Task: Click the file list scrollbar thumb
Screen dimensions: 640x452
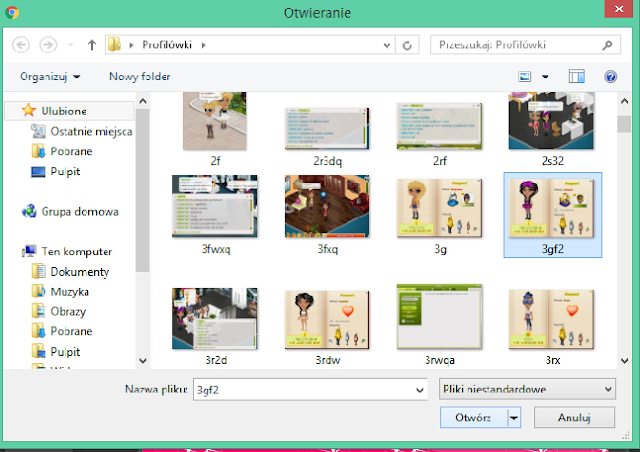Action: click(x=624, y=124)
